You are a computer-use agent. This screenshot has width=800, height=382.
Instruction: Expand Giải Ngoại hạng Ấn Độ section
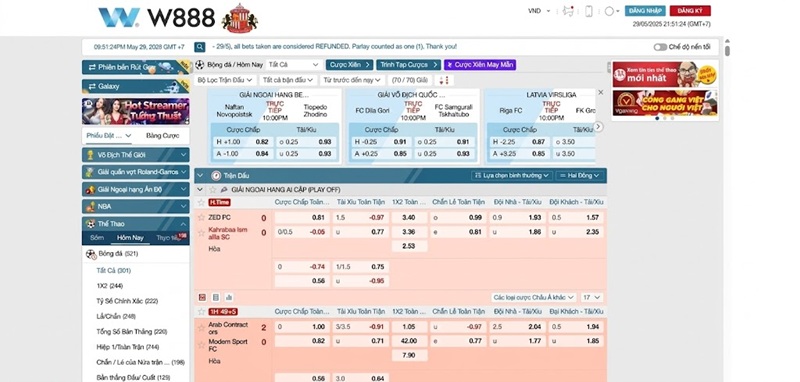click(x=136, y=189)
